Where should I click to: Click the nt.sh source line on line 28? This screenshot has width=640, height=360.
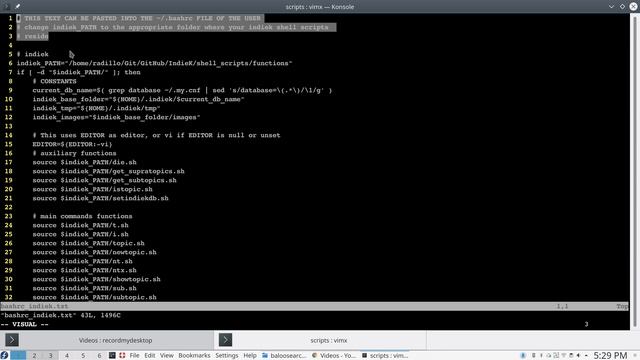pyautogui.click(x=82, y=261)
